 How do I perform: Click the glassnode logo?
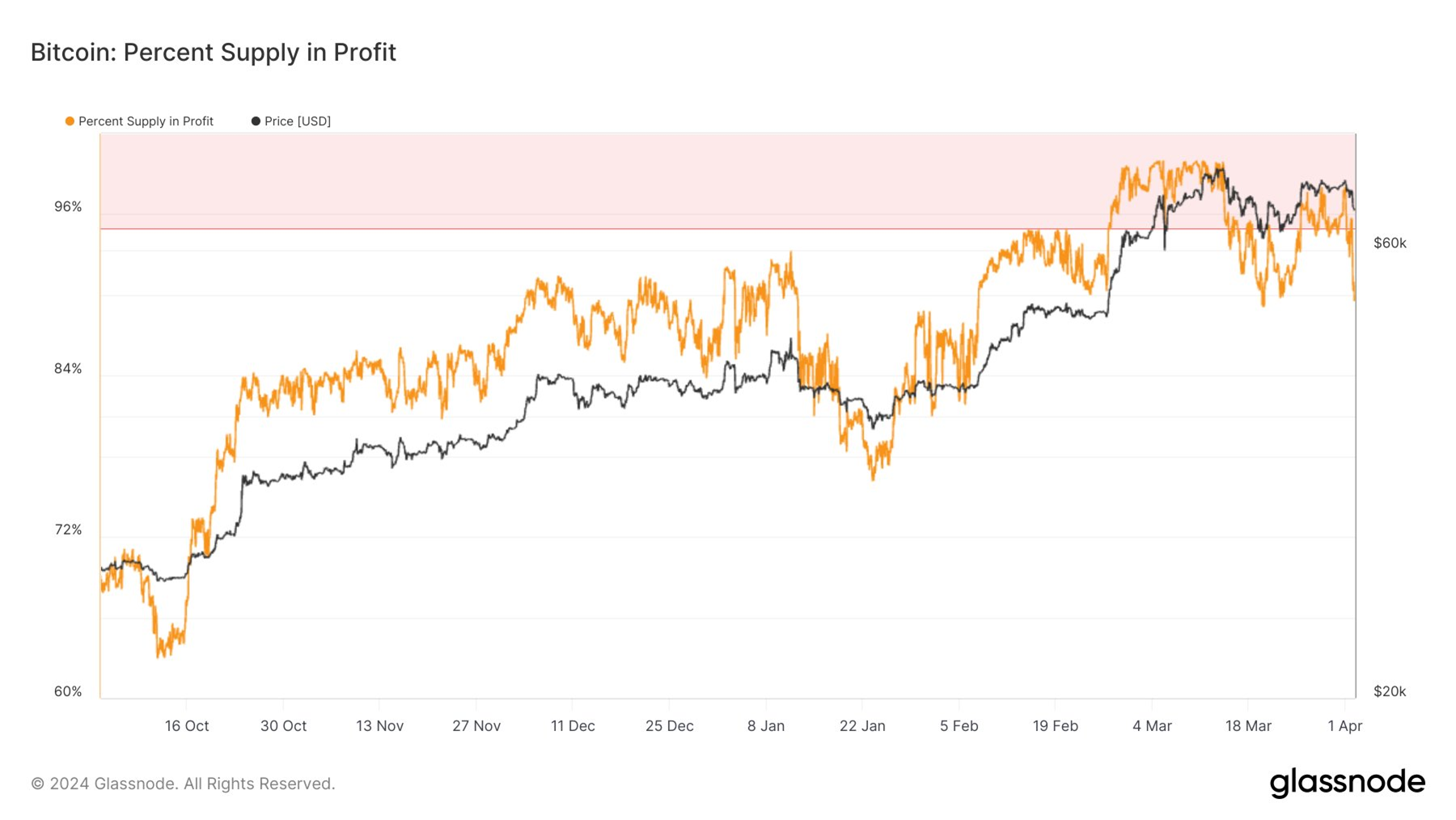[x=1347, y=783]
